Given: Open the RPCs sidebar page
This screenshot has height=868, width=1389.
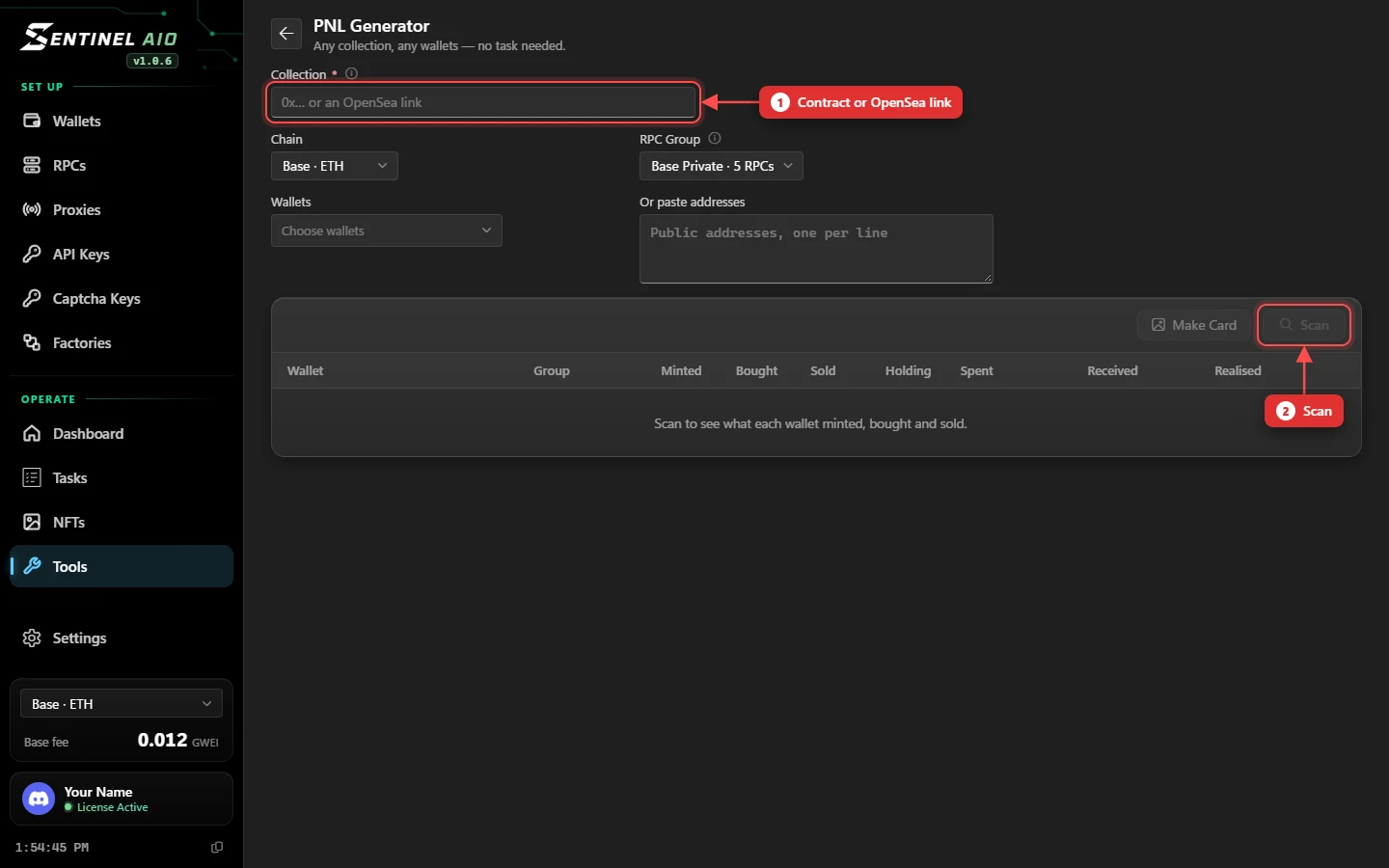Looking at the screenshot, I should 122,165.
